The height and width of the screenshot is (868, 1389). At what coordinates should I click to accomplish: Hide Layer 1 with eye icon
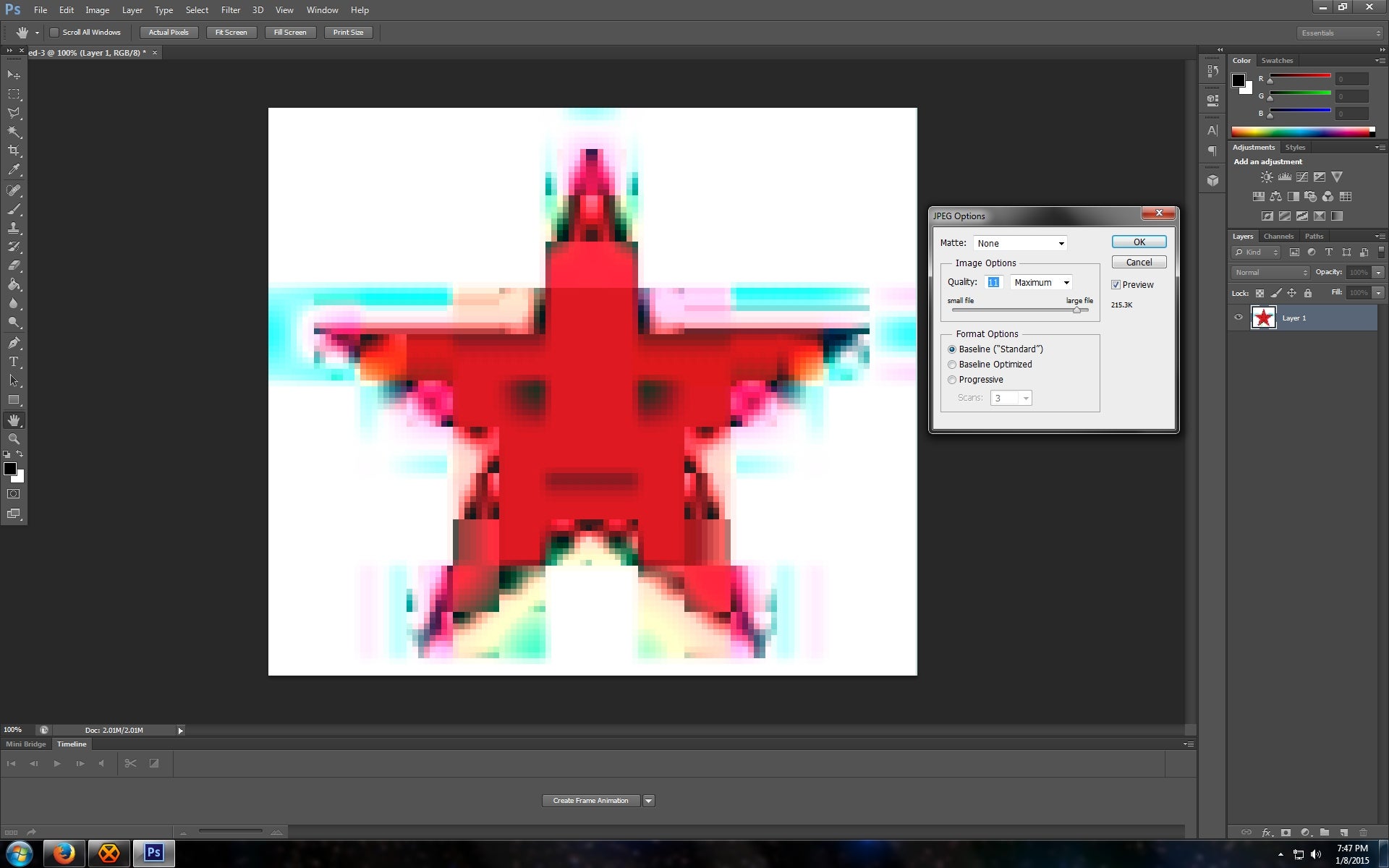pos(1239,318)
